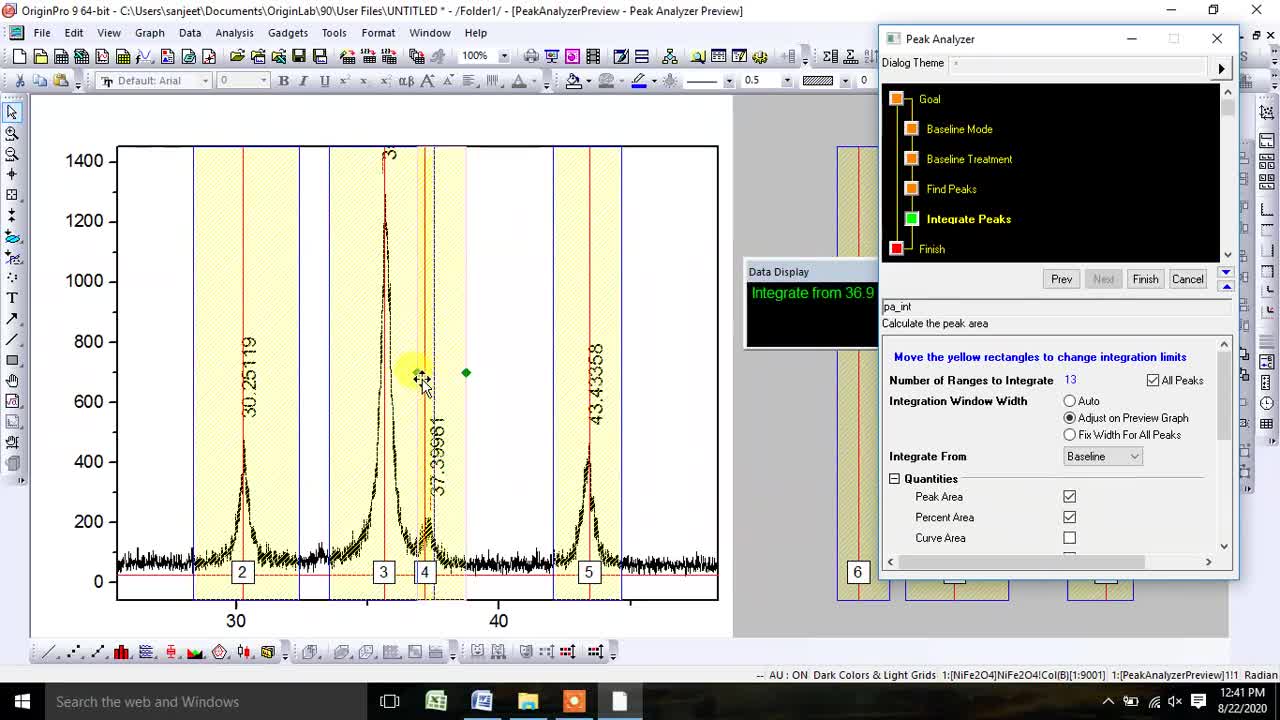Enable the Curve Area checkbox
The height and width of the screenshot is (720, 1280).
[x=1069, y=538]
